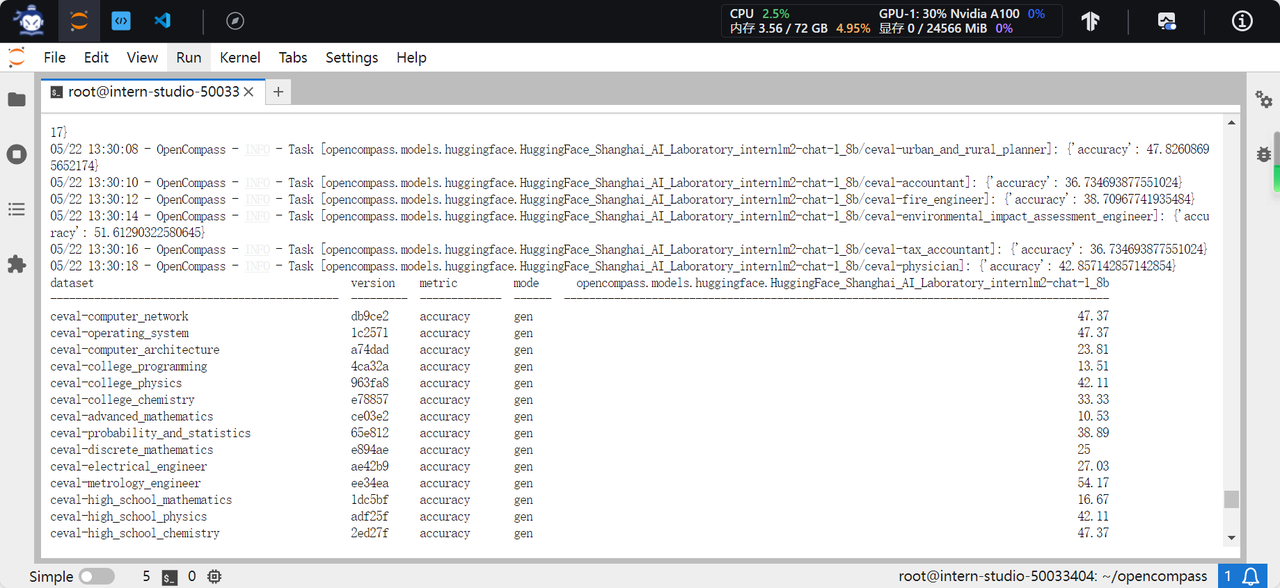Open the info circle icon
The image size is (1280, 588).
[x=1243, y=21]
